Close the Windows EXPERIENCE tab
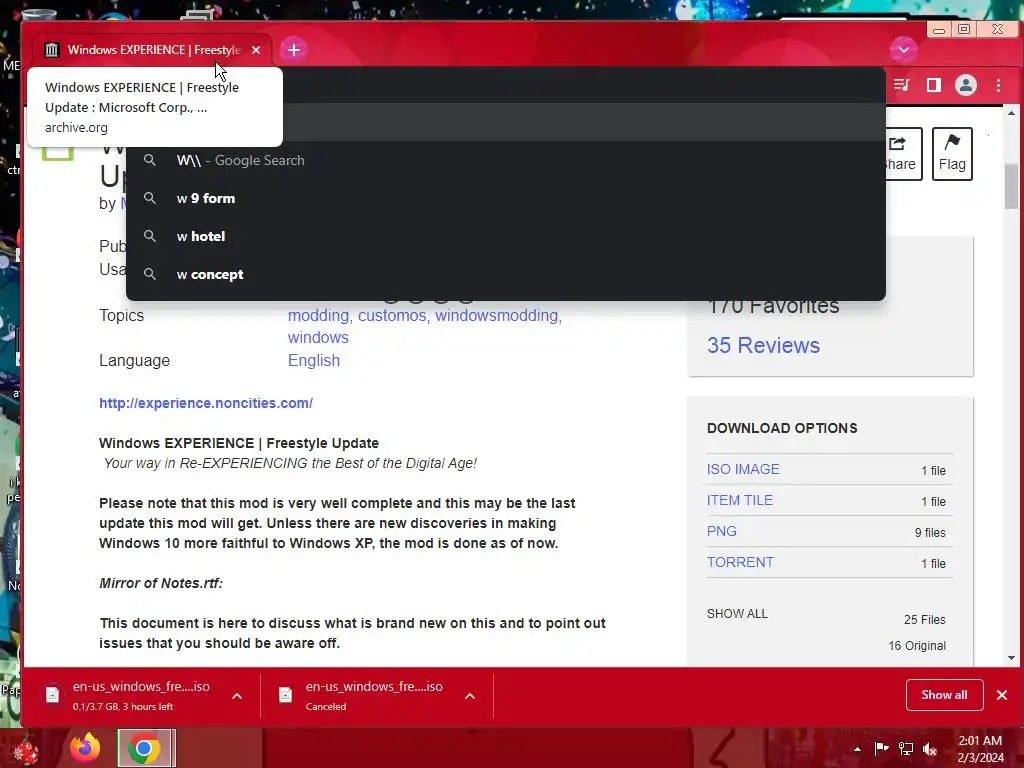Viewport: 1024px width, 768px height. coord(256,50)
